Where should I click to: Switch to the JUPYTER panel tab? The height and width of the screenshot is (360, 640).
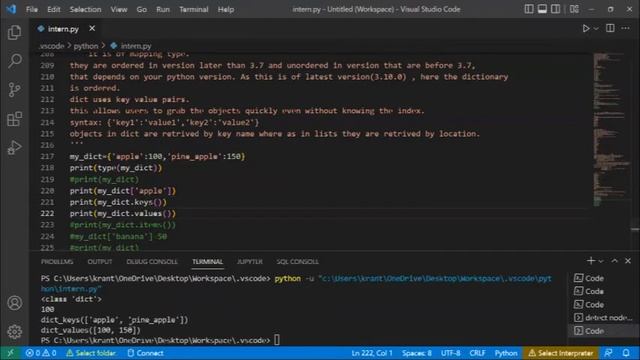click(250, 262)
